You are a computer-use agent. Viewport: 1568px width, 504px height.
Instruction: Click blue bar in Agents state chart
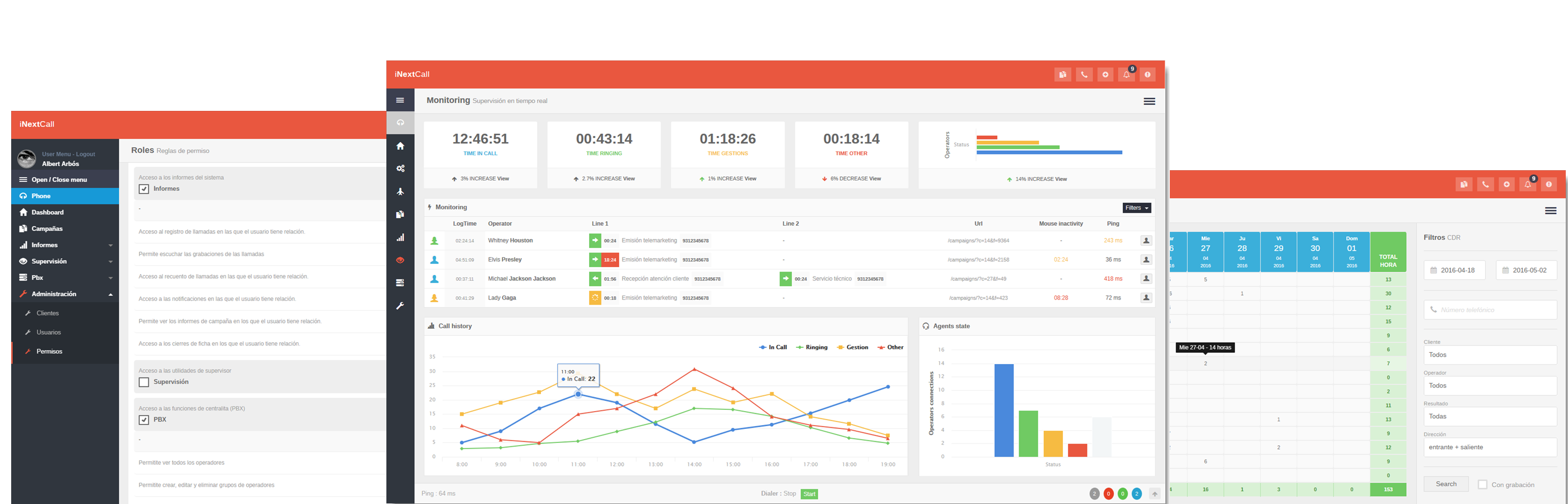point(1004,410)
